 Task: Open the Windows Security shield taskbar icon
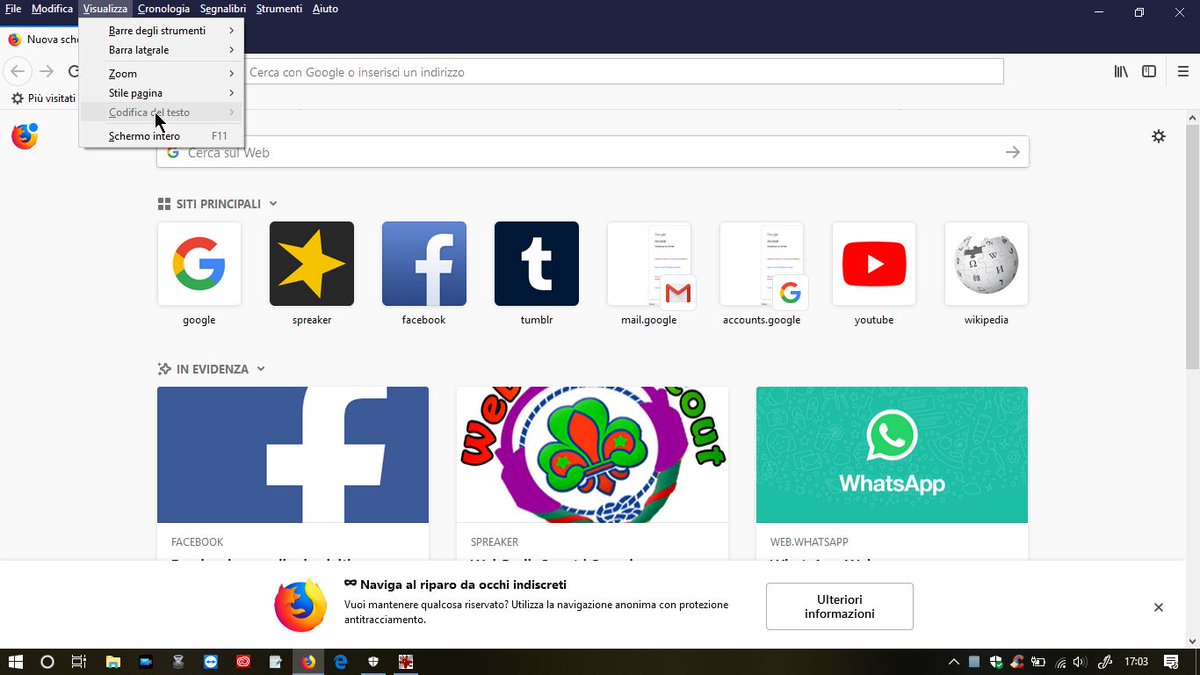pyautogui.click(x=373, y=662)
